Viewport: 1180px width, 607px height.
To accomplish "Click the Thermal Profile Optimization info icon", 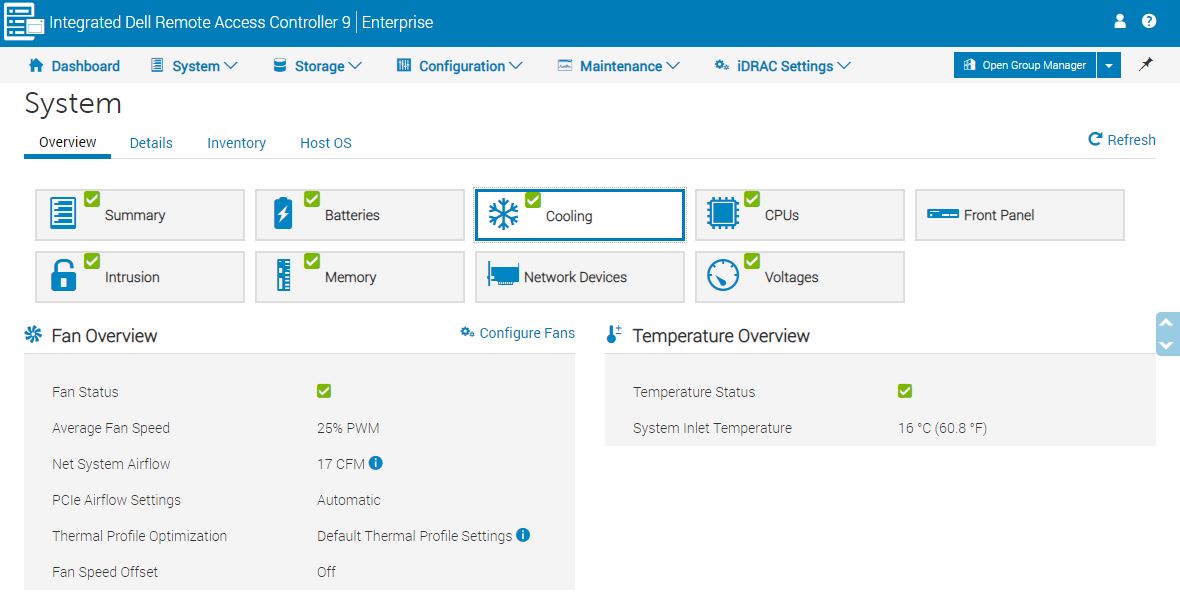I will point(523,535).
